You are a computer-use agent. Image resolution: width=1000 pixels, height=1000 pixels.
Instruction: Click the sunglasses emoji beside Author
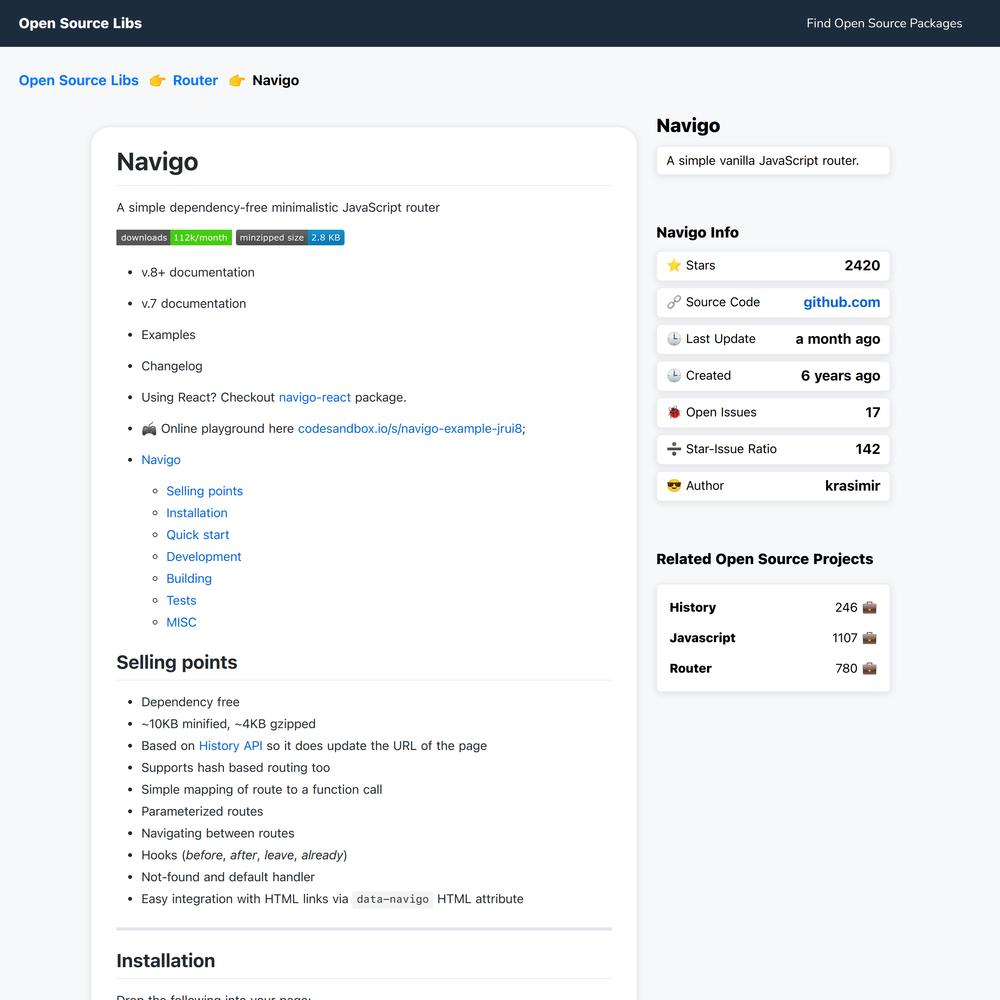pos(673,486)
